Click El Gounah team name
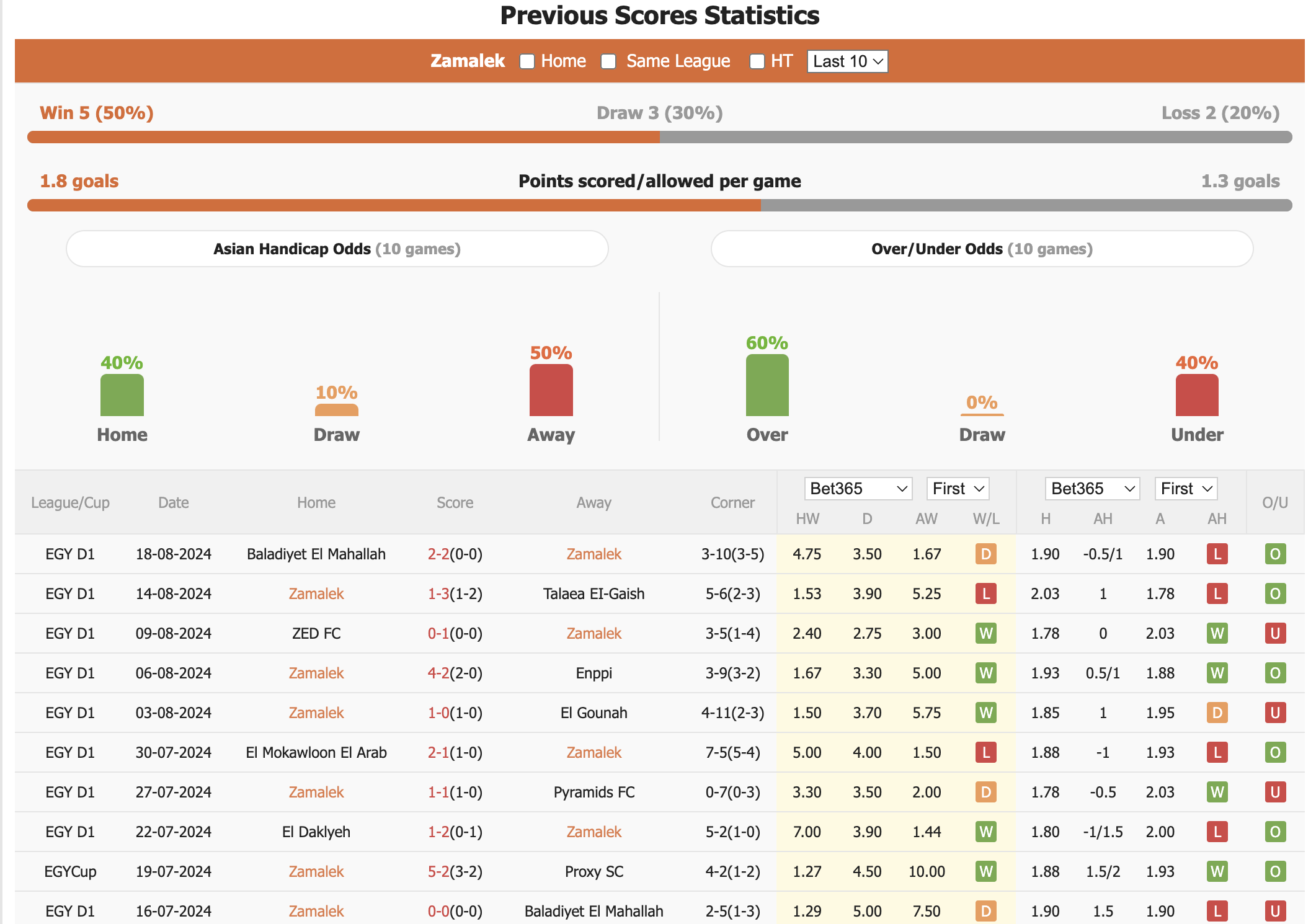Image resolution: width=1316 pixels, height=924 pixels. pos(594,713)
